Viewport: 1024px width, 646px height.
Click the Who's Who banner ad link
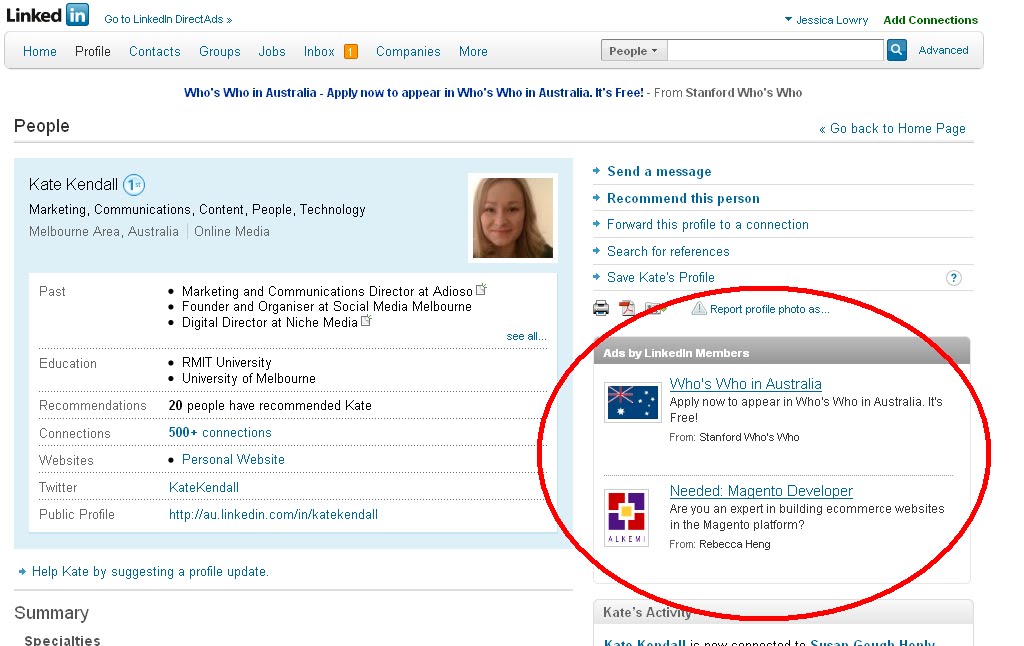point(413,93)
